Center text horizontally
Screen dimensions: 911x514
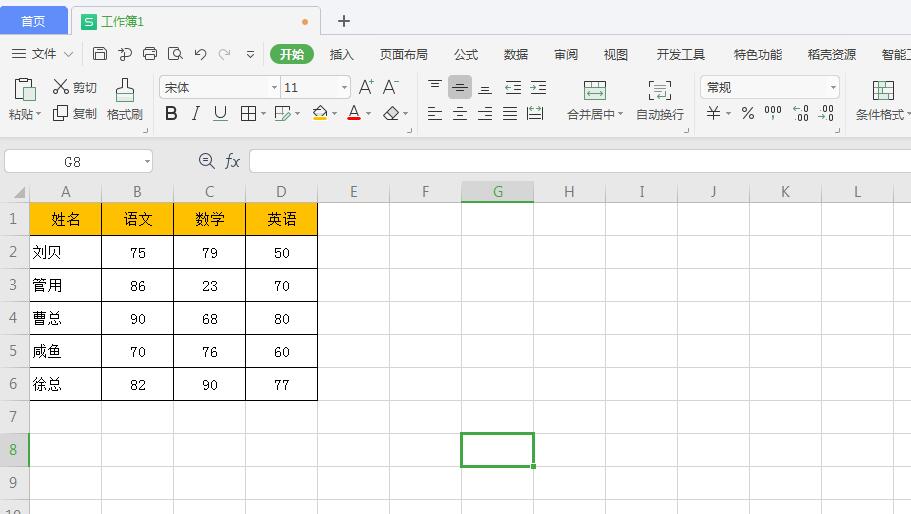pyautogui.click(x=460, y=113)
